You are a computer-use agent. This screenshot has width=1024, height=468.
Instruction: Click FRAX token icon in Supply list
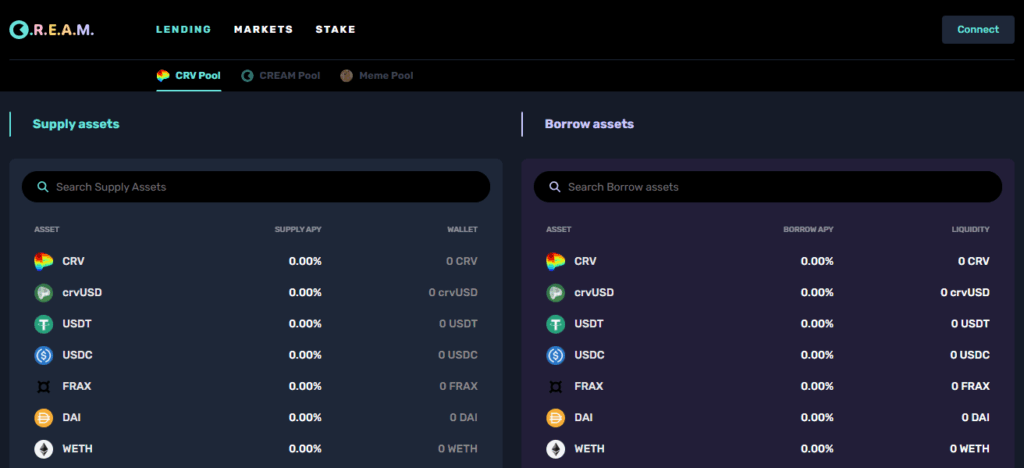coord(44,386)
